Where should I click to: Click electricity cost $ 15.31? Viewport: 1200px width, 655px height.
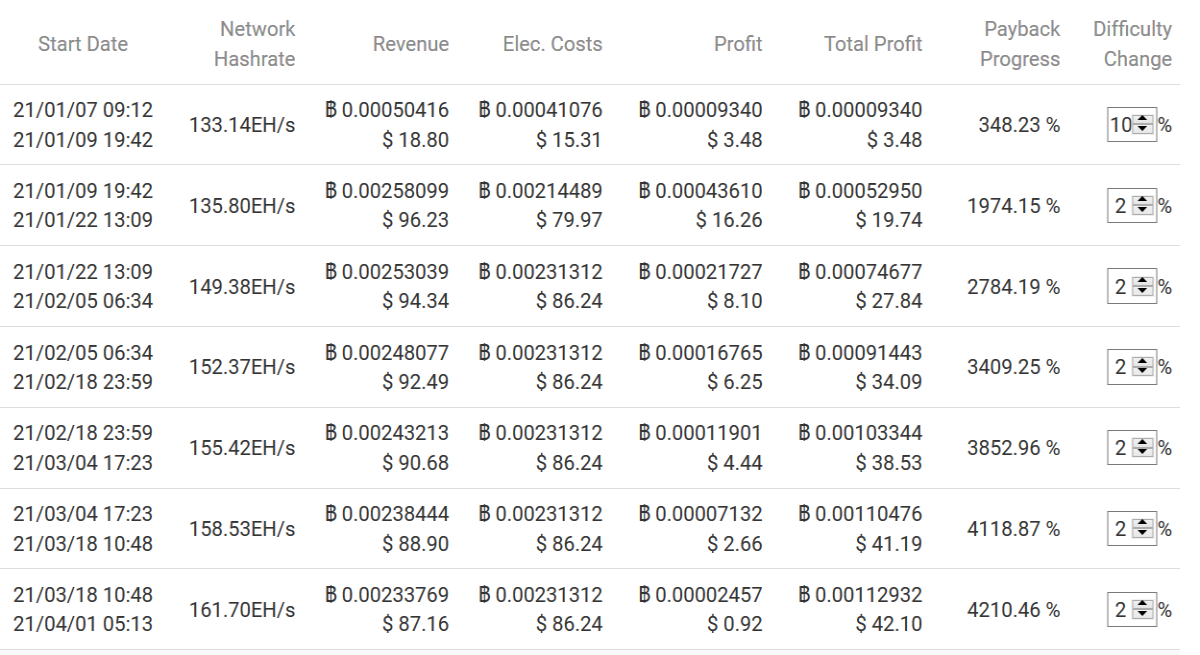click(569, 140)
